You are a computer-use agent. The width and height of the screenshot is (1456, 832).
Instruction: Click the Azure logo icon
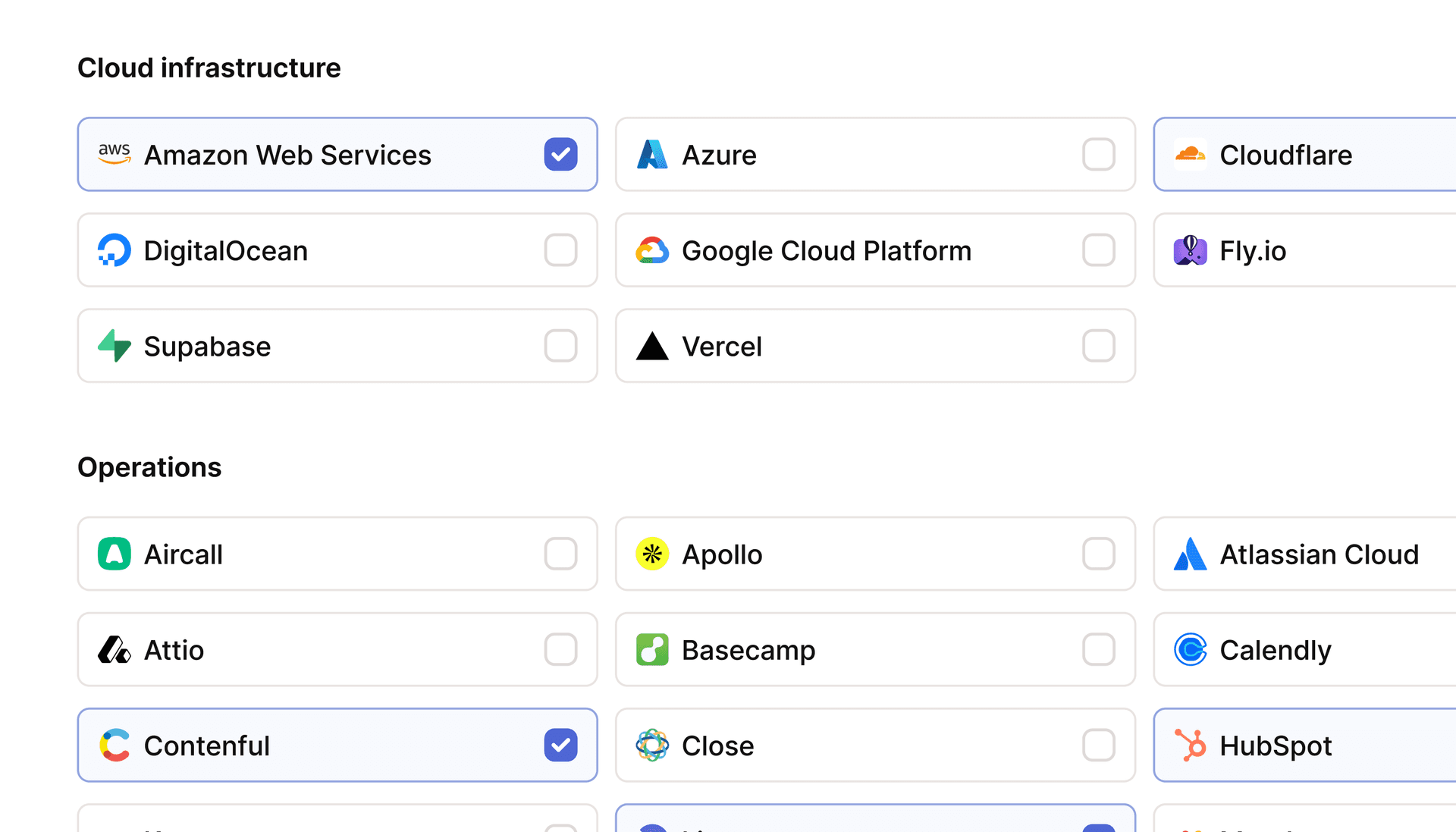click(653, 155)
